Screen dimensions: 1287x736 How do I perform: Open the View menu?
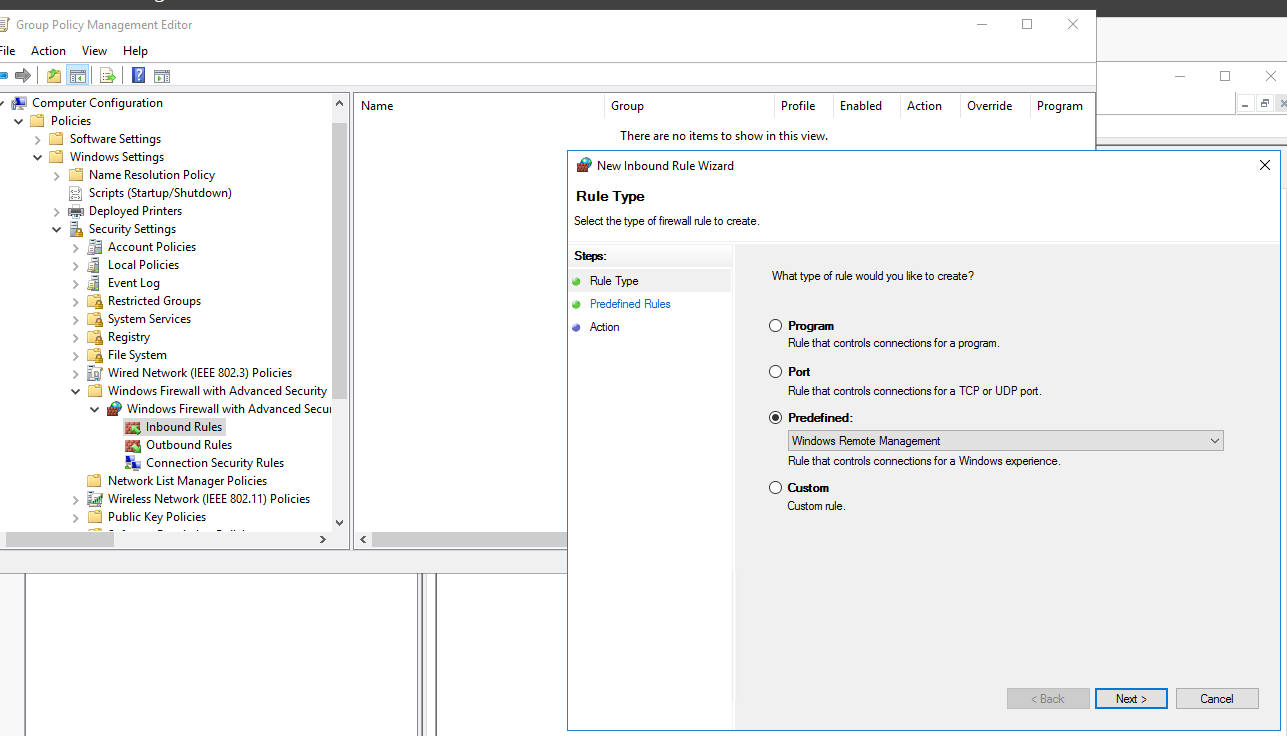pos(94,51)
